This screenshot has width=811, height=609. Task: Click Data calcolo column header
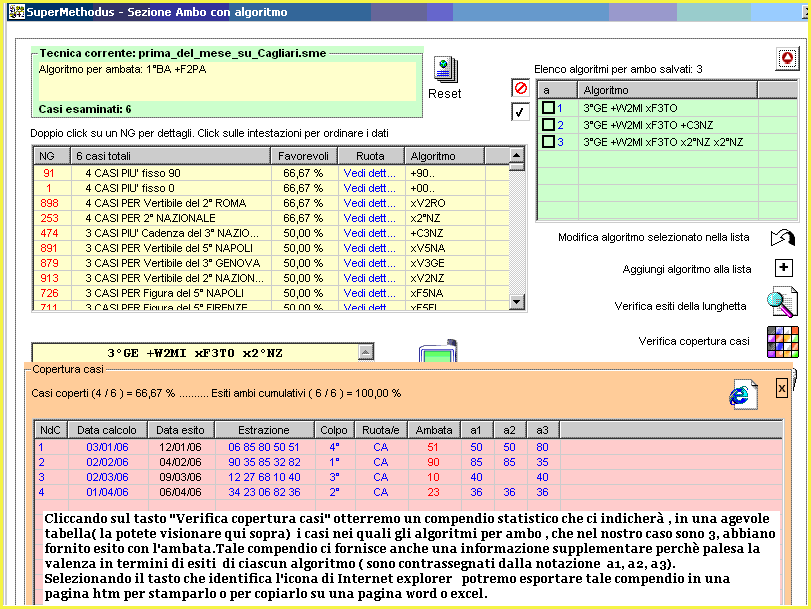(108, 430)
